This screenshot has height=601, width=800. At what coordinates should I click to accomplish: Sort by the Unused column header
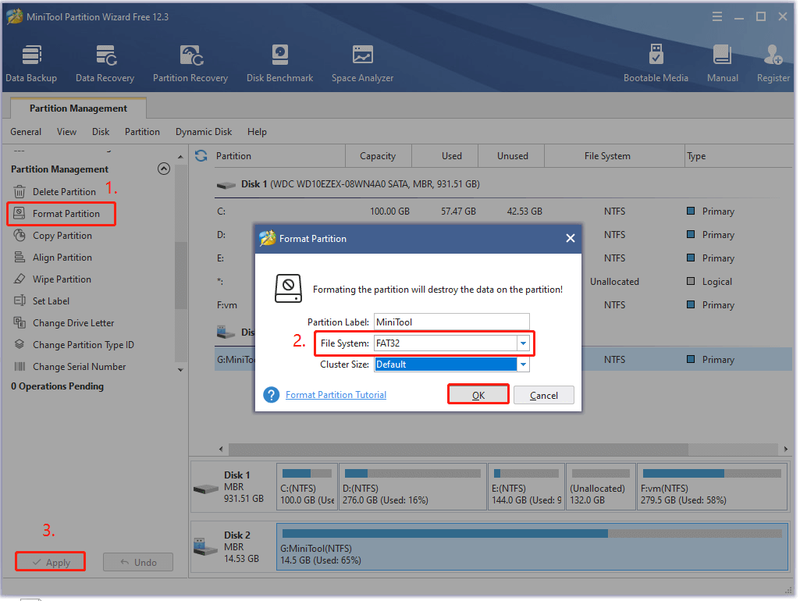pyautogui.click(x=512, y=156)
